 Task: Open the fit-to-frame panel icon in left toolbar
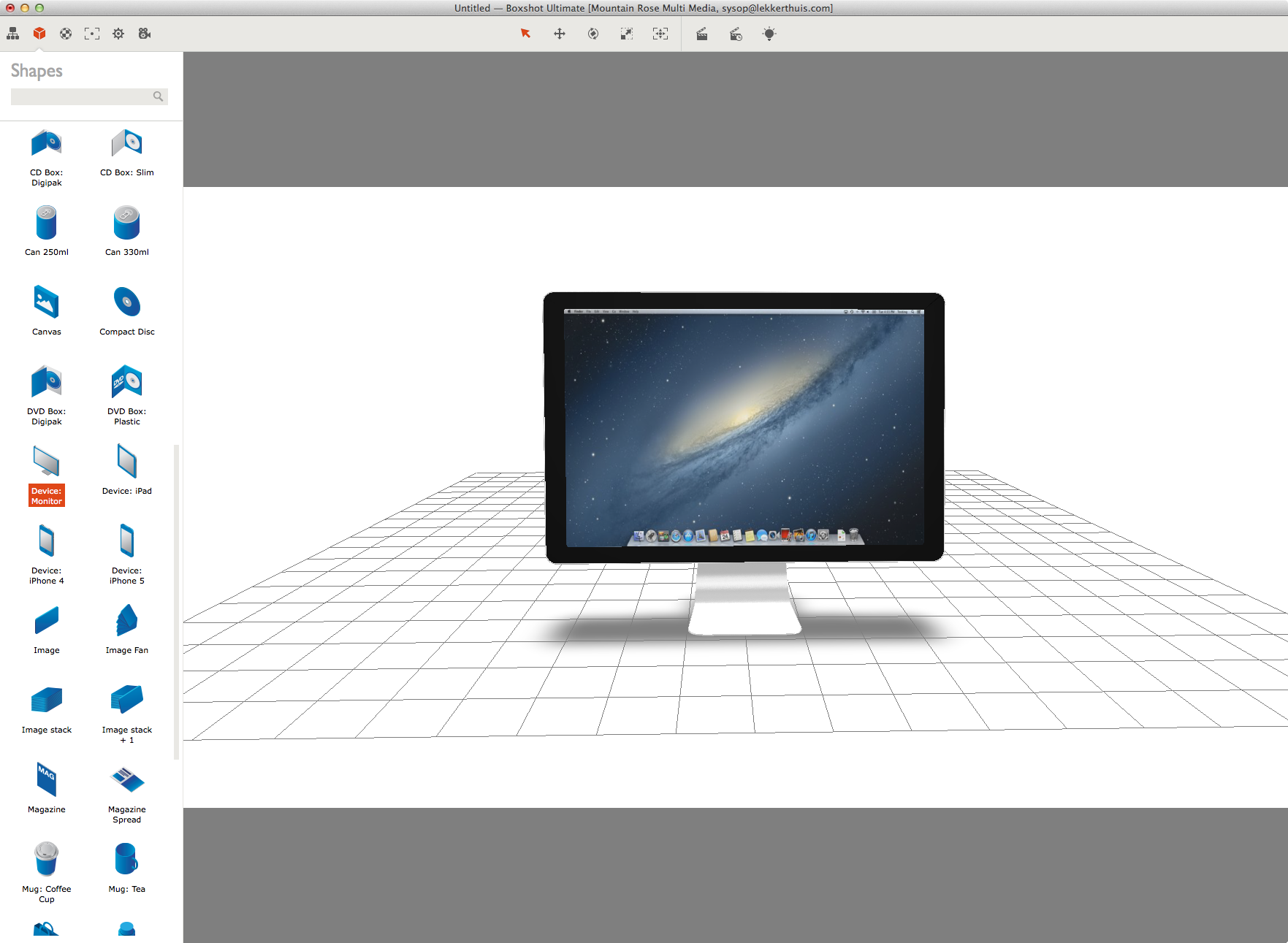click(92, 34)
